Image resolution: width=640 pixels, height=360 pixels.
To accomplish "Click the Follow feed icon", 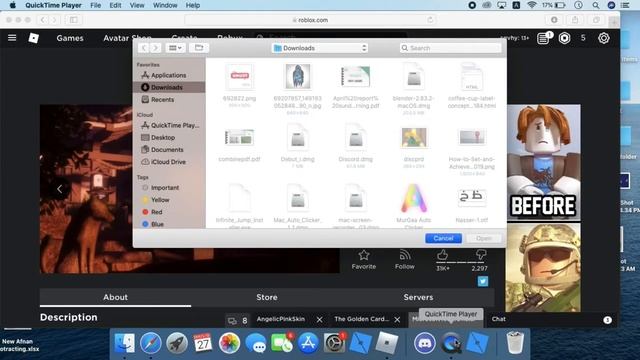I will coord(404,255).
